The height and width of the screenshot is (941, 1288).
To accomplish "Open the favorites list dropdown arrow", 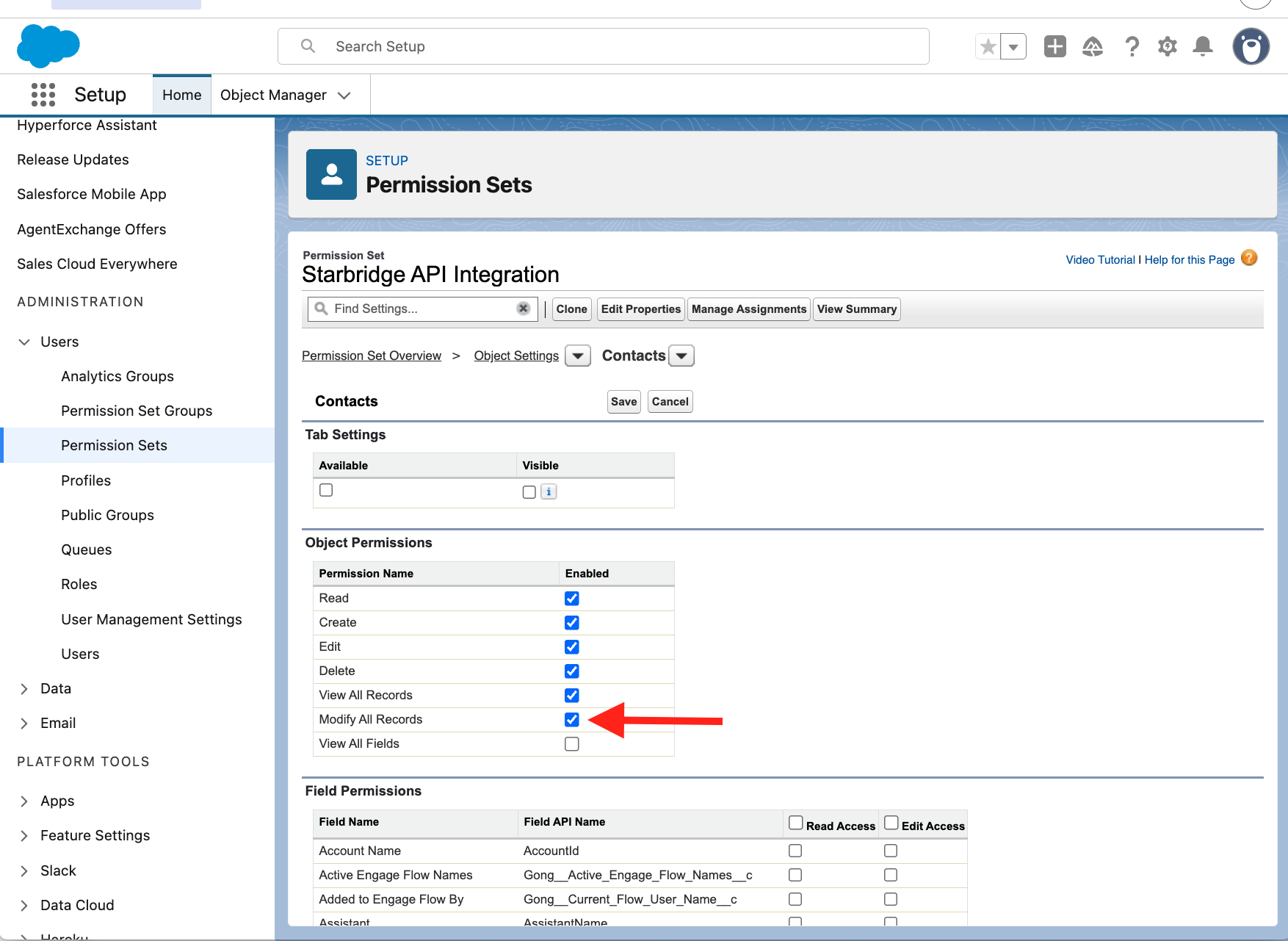I will (x=1013, y=47).
